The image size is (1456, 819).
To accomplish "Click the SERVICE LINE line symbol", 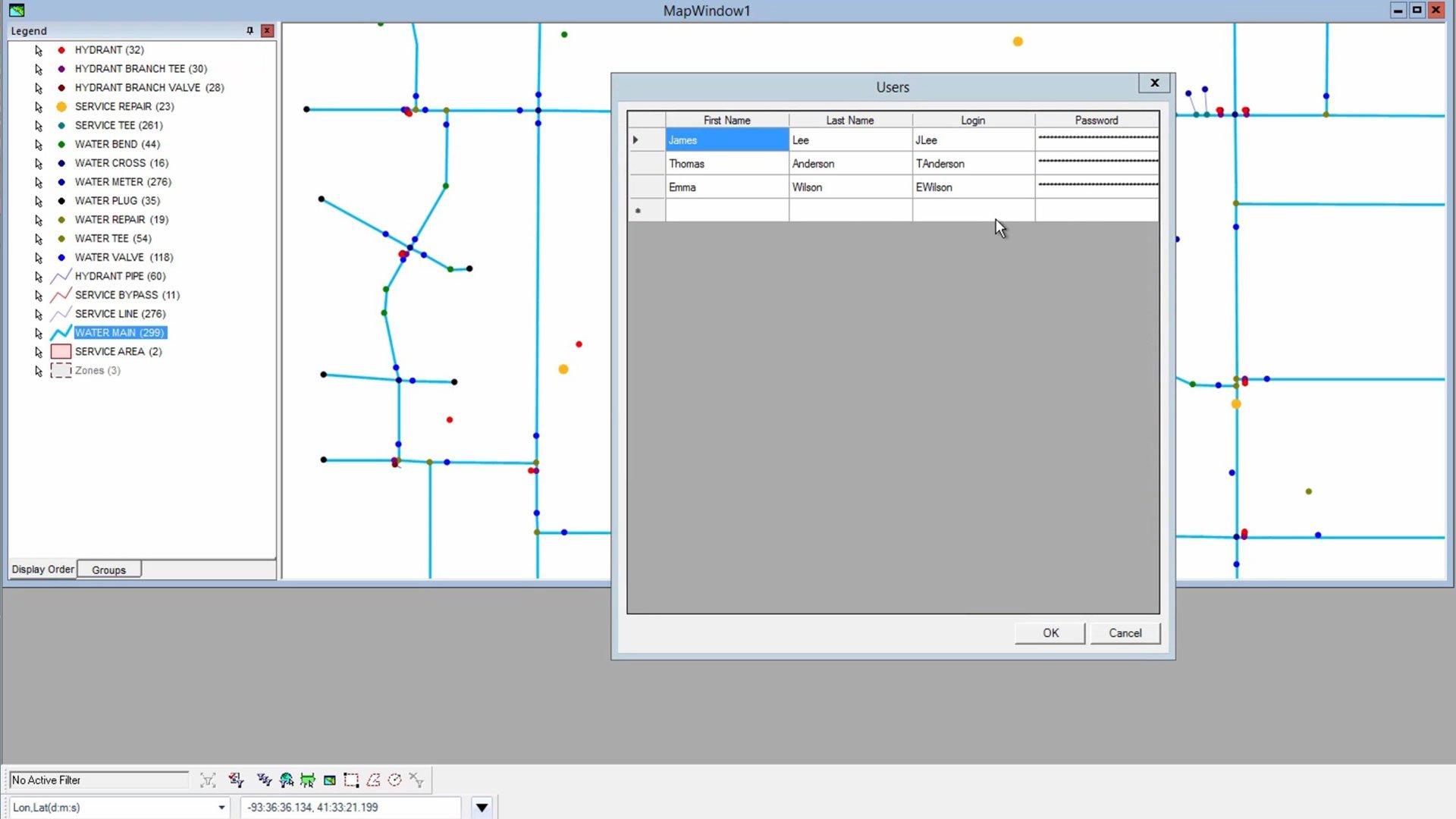I will [61, 314].
